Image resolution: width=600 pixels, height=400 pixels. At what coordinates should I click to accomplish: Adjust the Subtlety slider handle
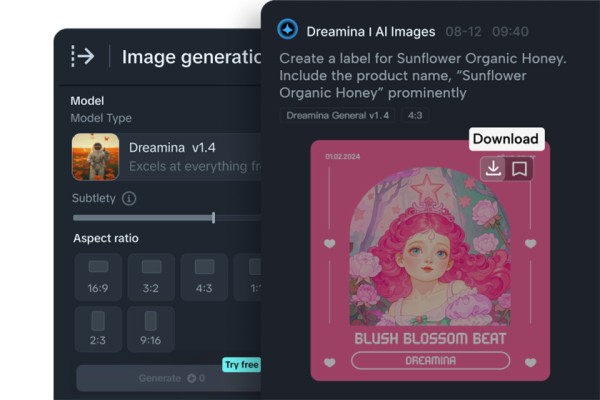pyautogui.click(x=214, y=218)
